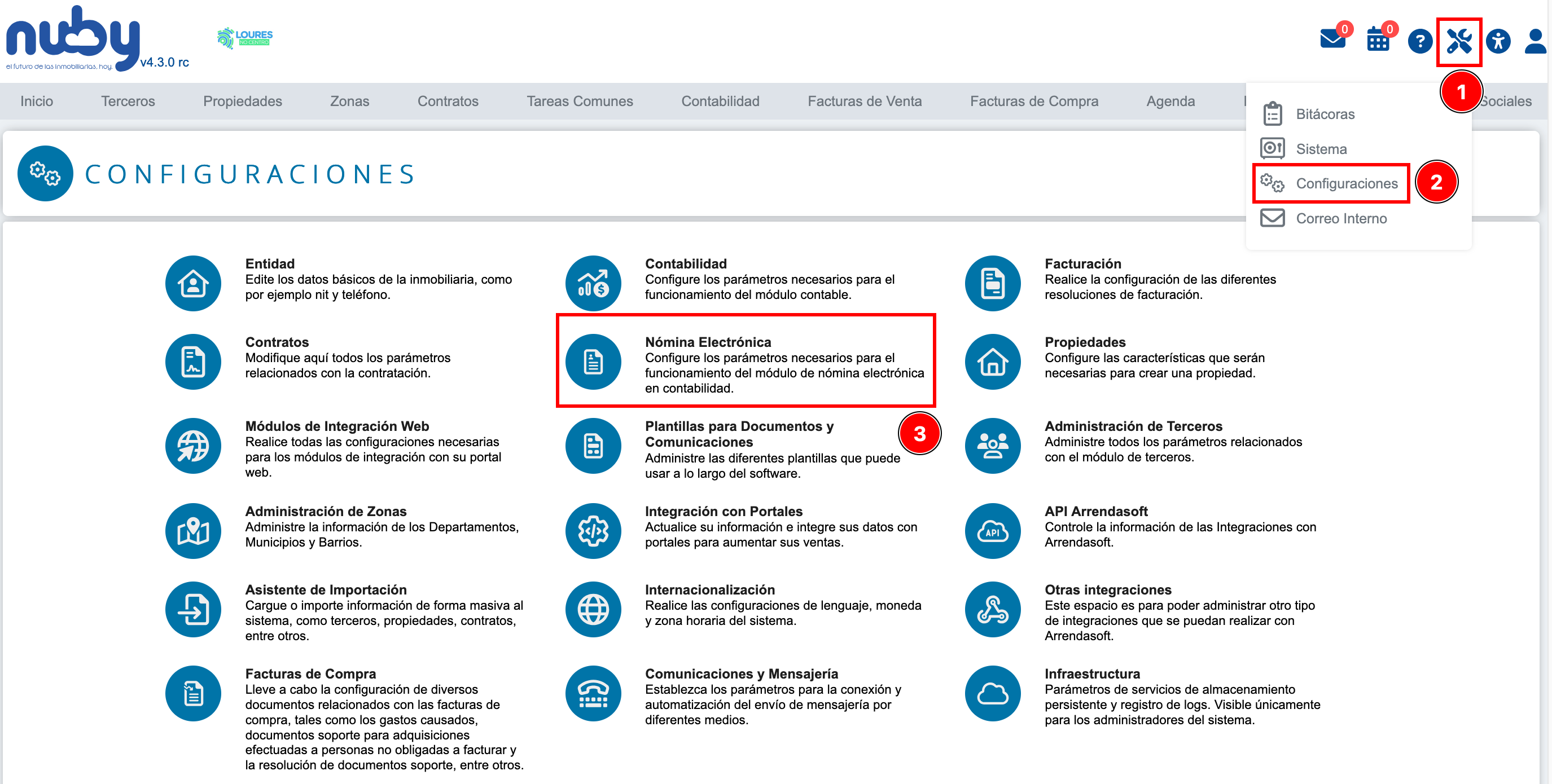The height and width of the screenshot is (784, 1552).
Task: Open the Facturación configuration link
Action: pyautogui.click(x=1082, y=264)
